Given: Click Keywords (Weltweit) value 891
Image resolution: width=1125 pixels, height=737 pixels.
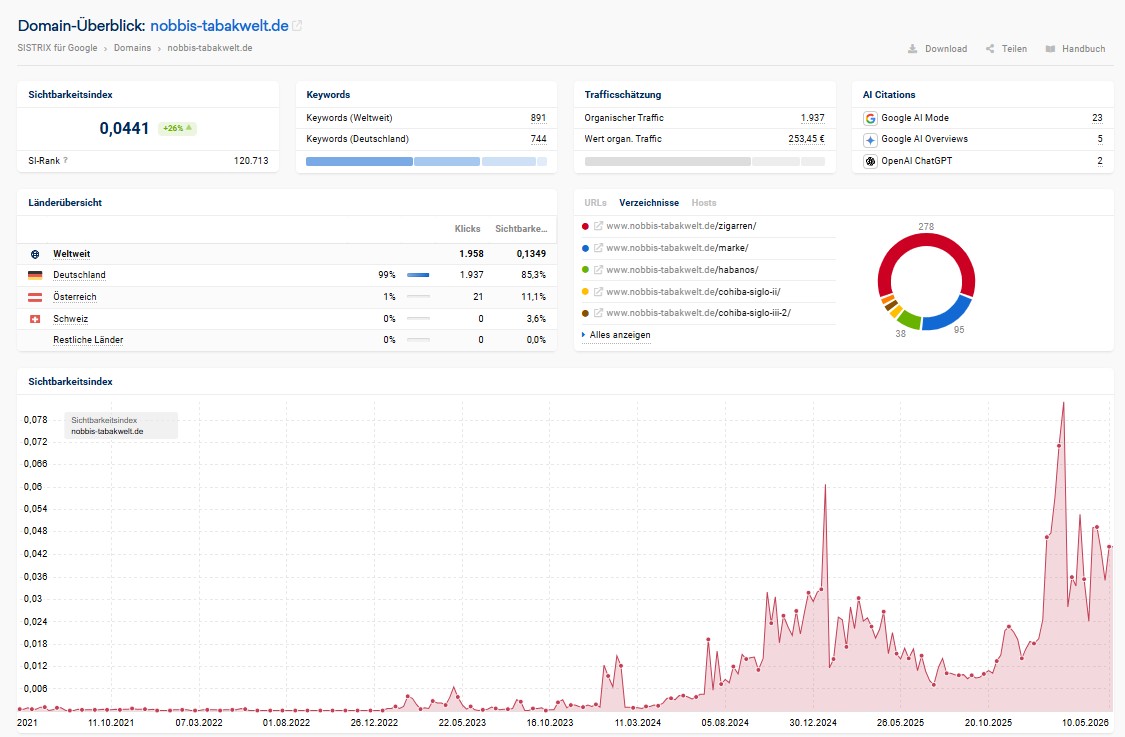Looking at the screenshot, I should (538, 118).
